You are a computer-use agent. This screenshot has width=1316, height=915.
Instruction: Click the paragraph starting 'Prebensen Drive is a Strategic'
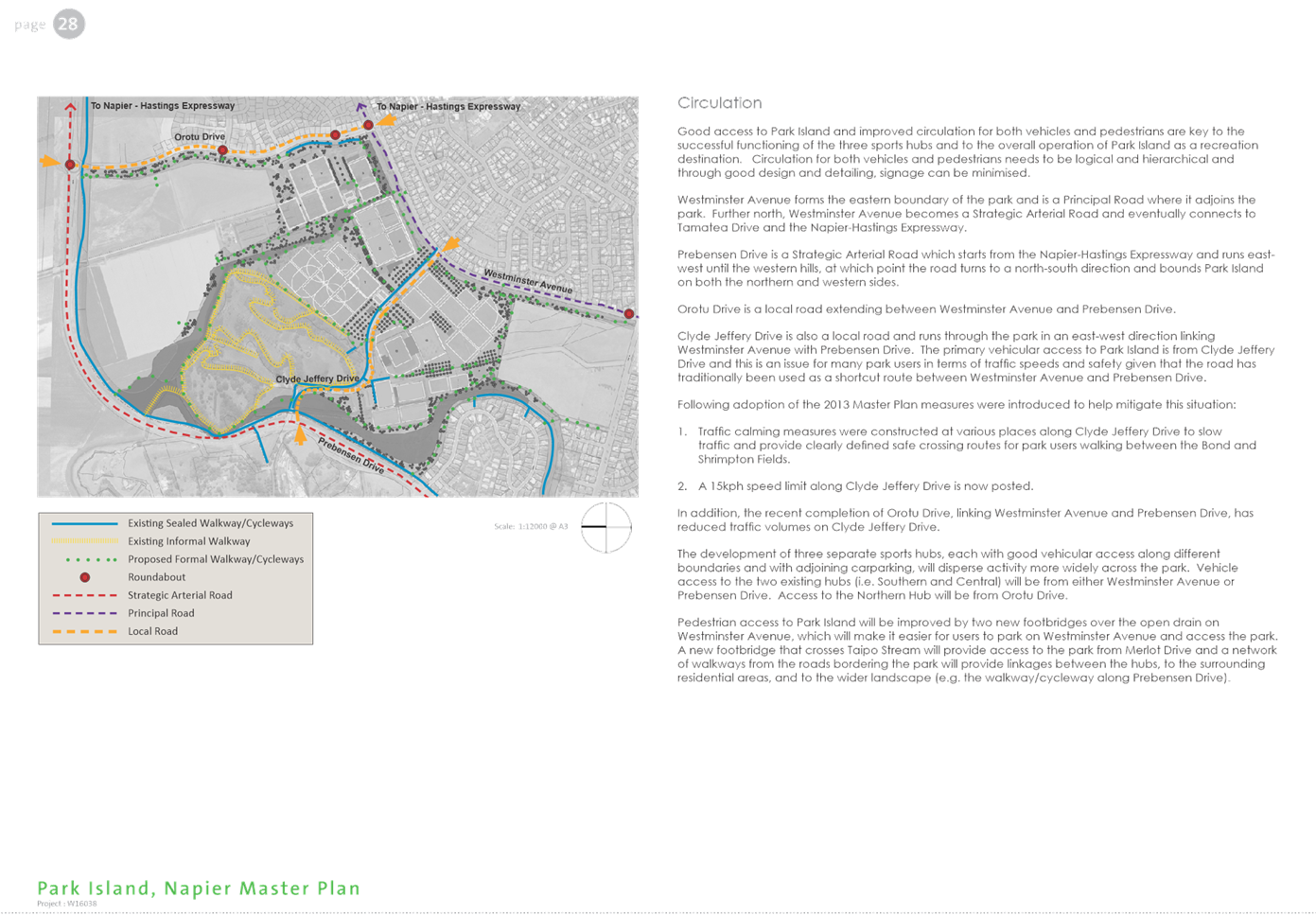(x=976, y=268)
